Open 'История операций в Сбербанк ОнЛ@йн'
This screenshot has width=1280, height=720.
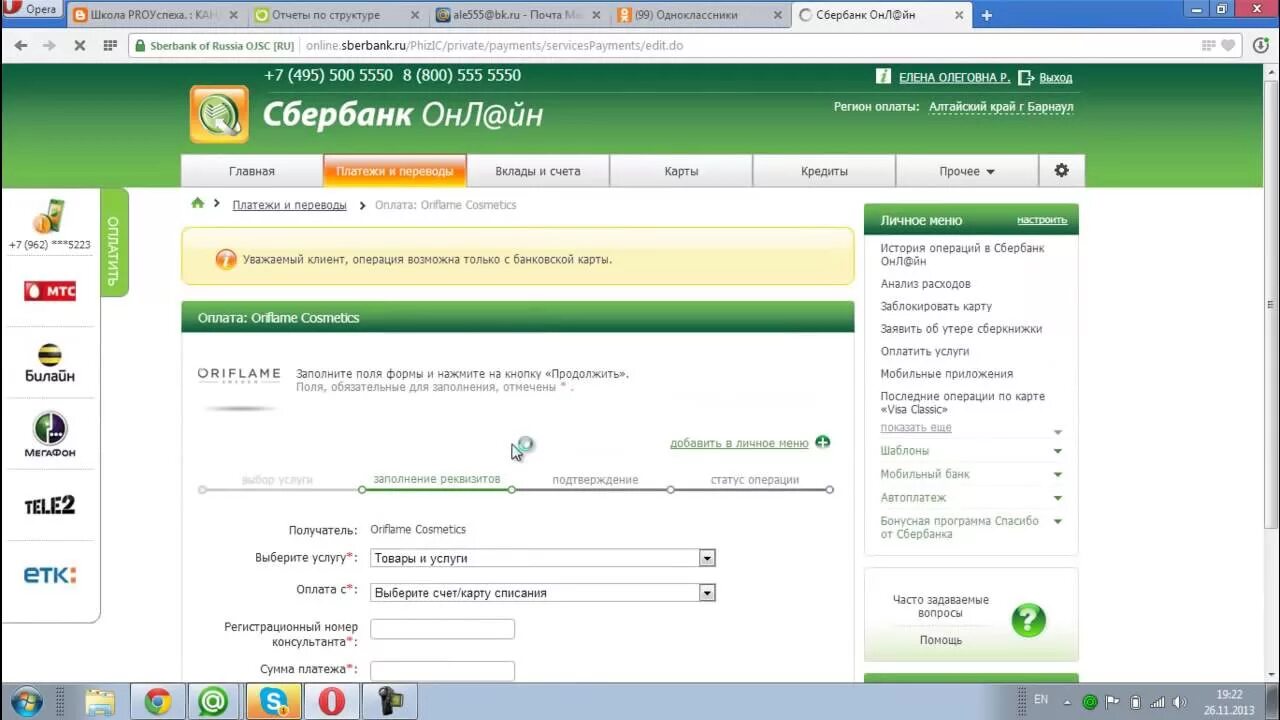pyautogui.click(x=962, y=255)
